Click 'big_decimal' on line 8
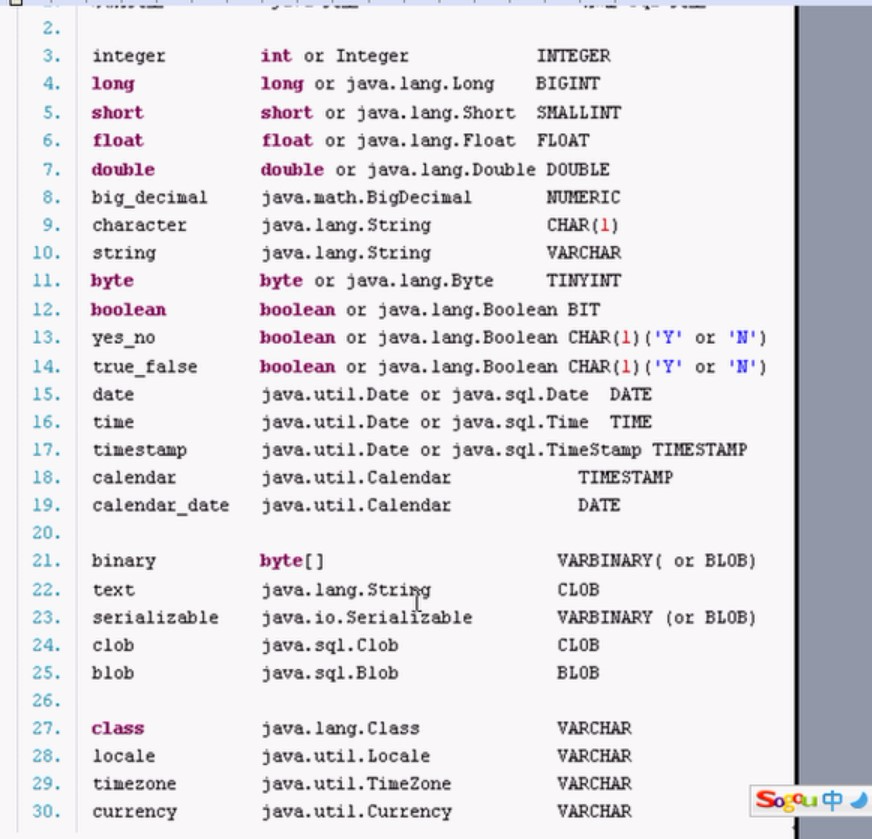872x839 pixels. [x=150, y=198]
